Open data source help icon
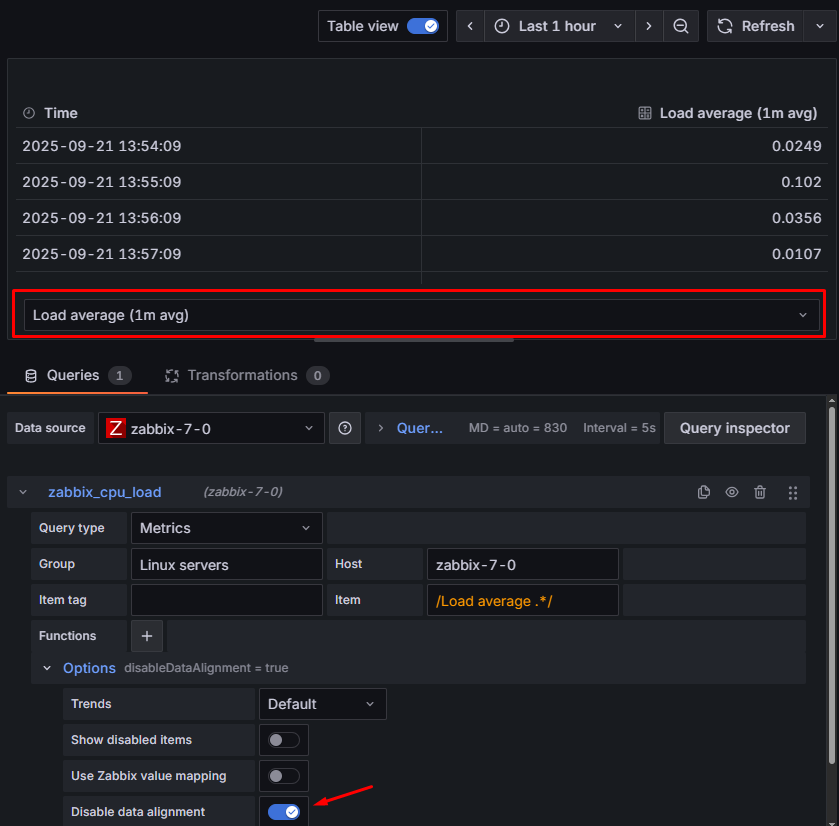839x826 pixels. pyautogui.click(x=345, y=428)
